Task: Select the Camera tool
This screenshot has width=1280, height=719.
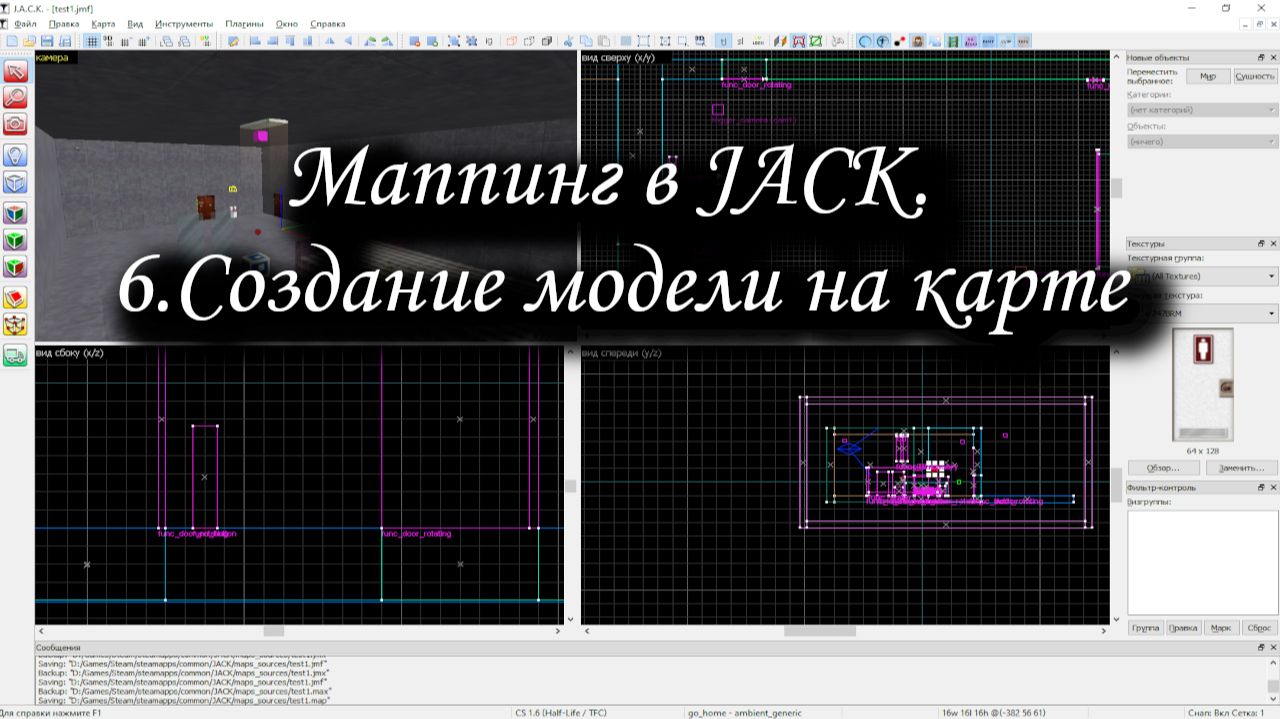Action: (15, 123)
